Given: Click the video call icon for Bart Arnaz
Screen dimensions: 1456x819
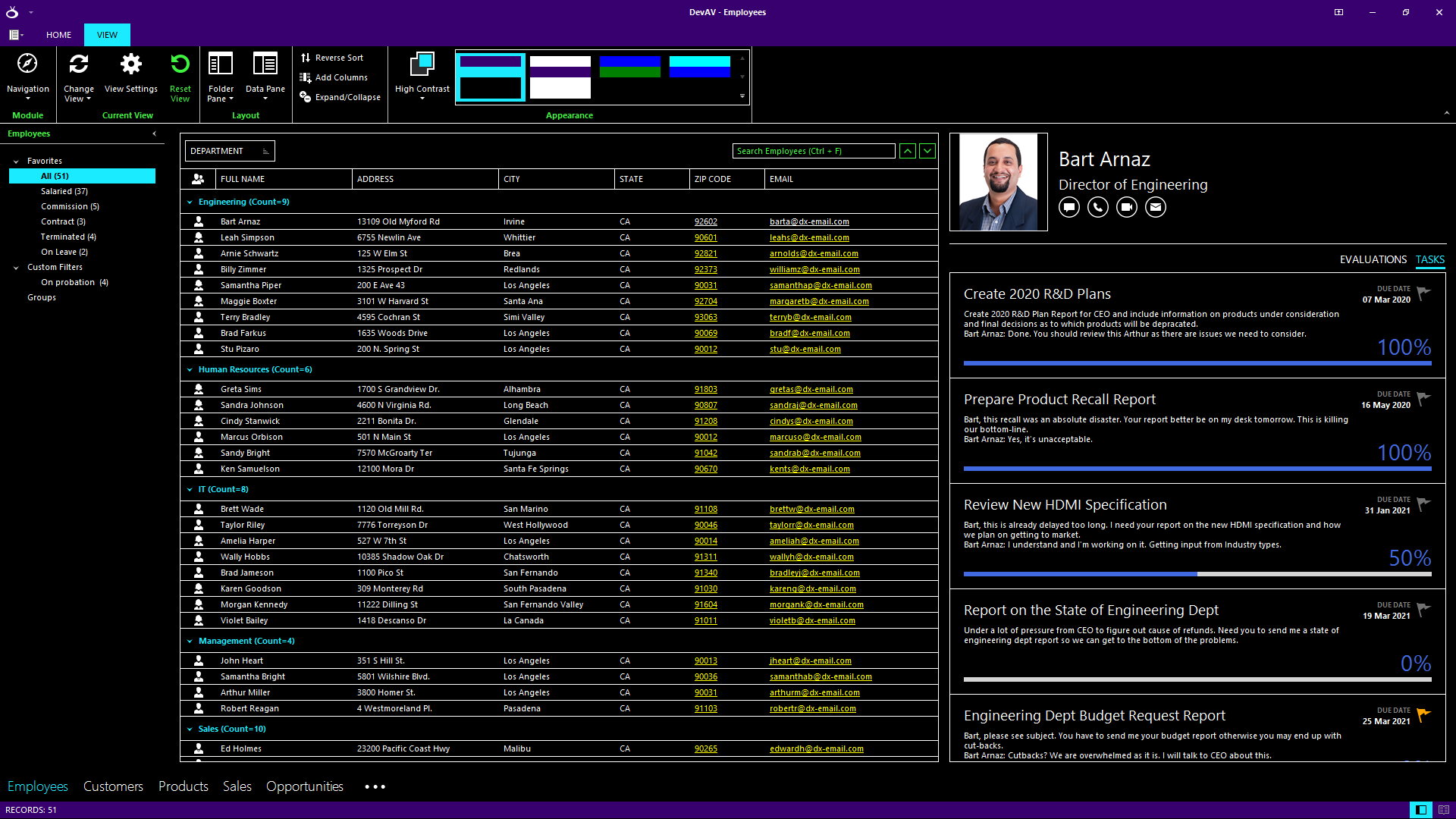Looking at the screenshot, I should pyautogui.click(x=1127, y=207).
